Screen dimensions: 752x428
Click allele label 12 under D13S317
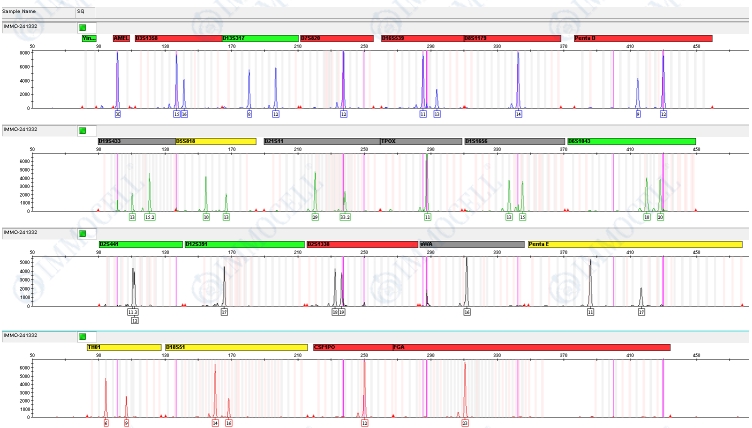pyautogui.click(x=276, y=114)
